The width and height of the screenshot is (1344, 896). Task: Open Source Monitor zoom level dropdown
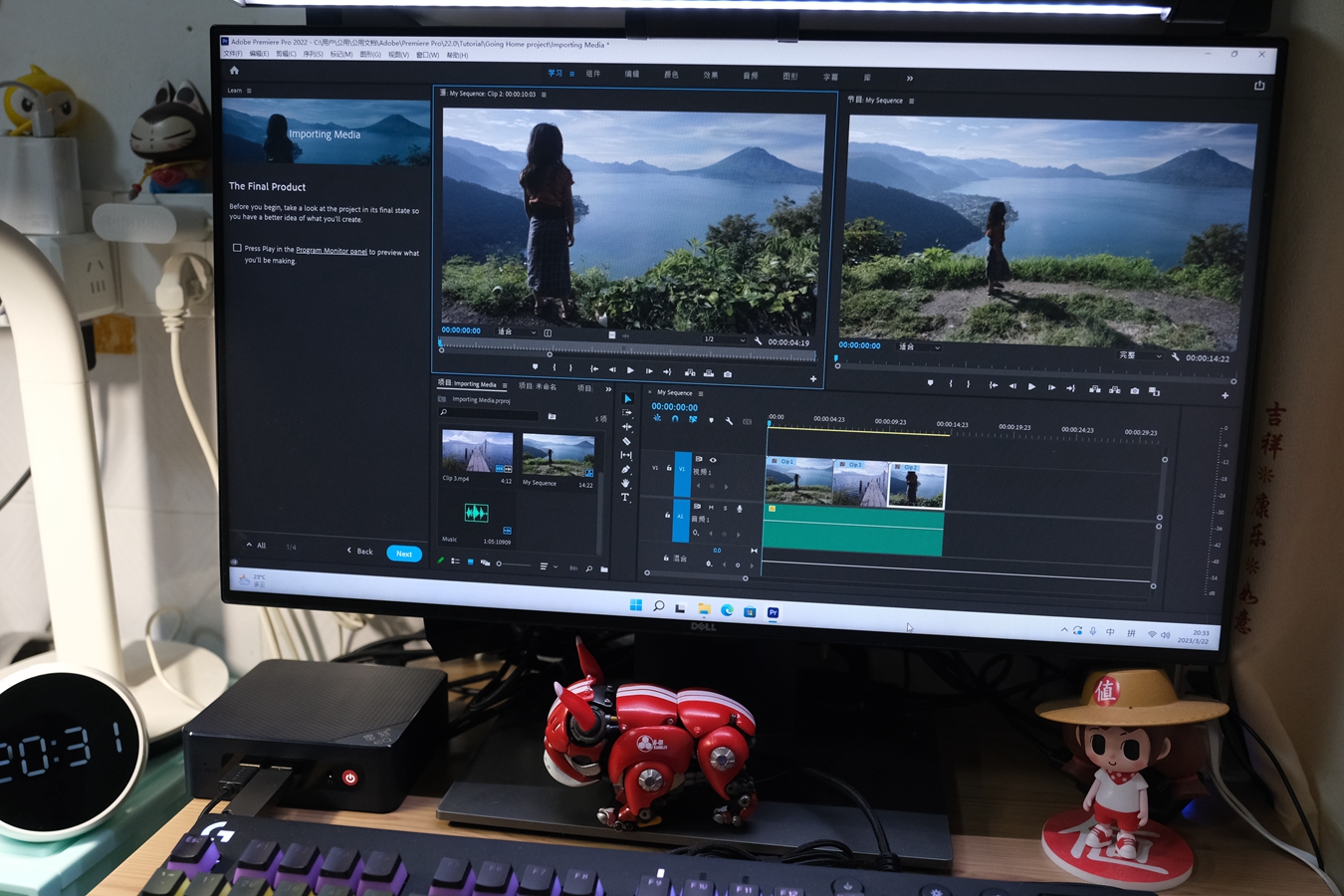pos(517,332)
